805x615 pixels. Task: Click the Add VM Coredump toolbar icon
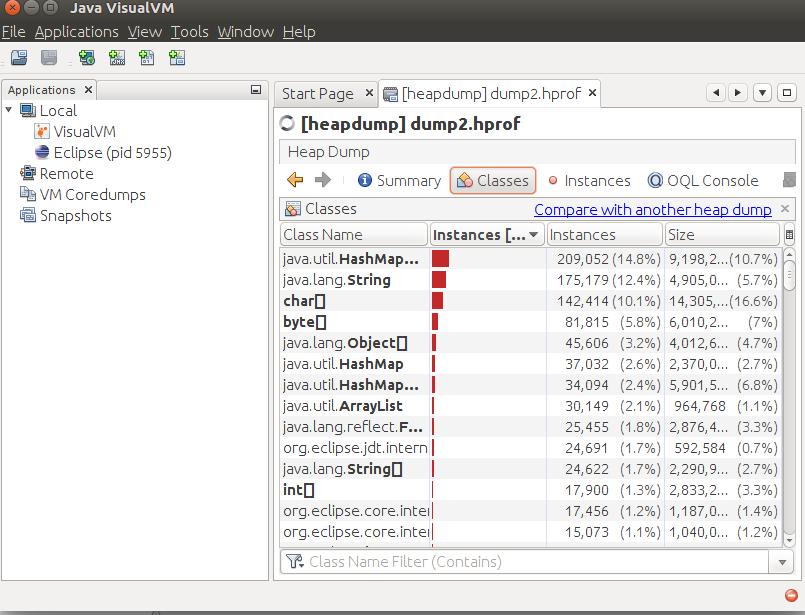[x=147, y=57]
